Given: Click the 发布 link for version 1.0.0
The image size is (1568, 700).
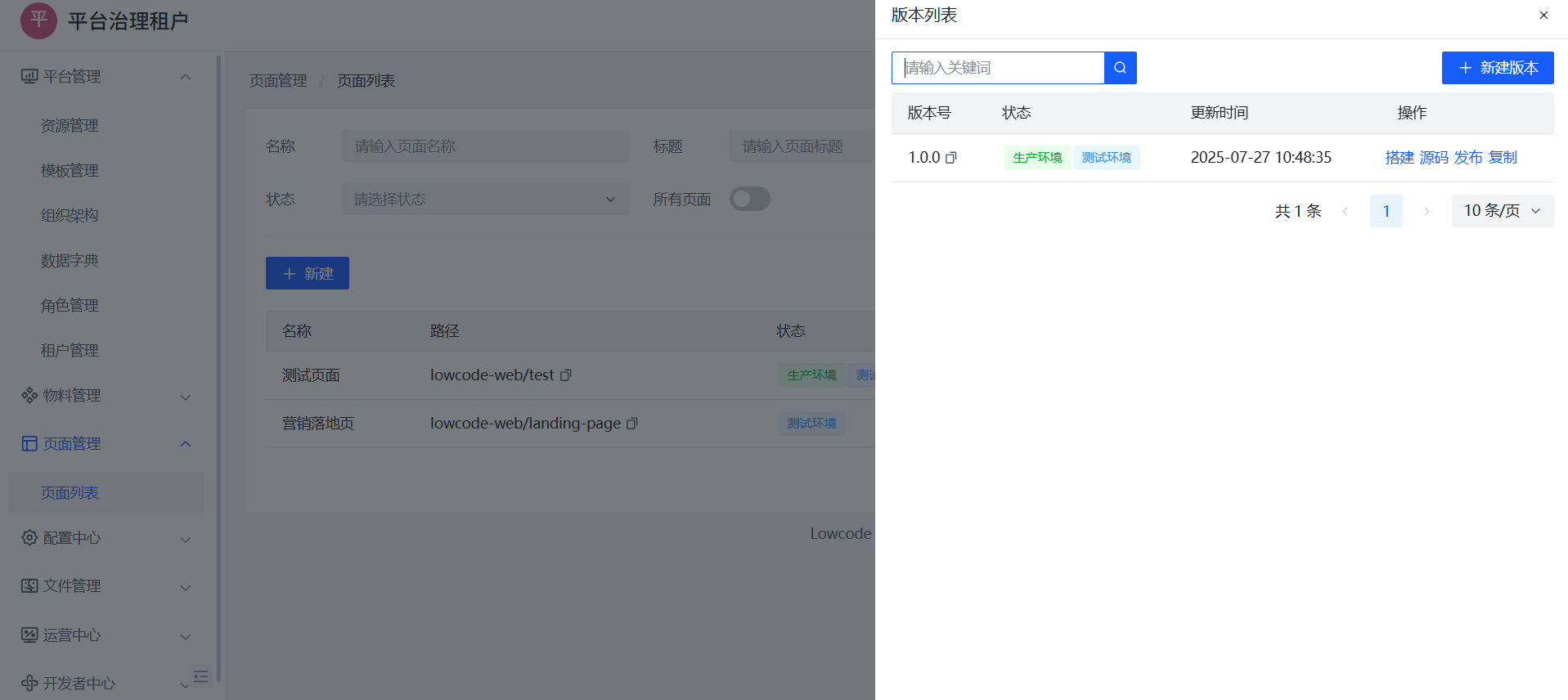Looking at the screenshot, I should pyautogui.click(x=1467, y=158).
